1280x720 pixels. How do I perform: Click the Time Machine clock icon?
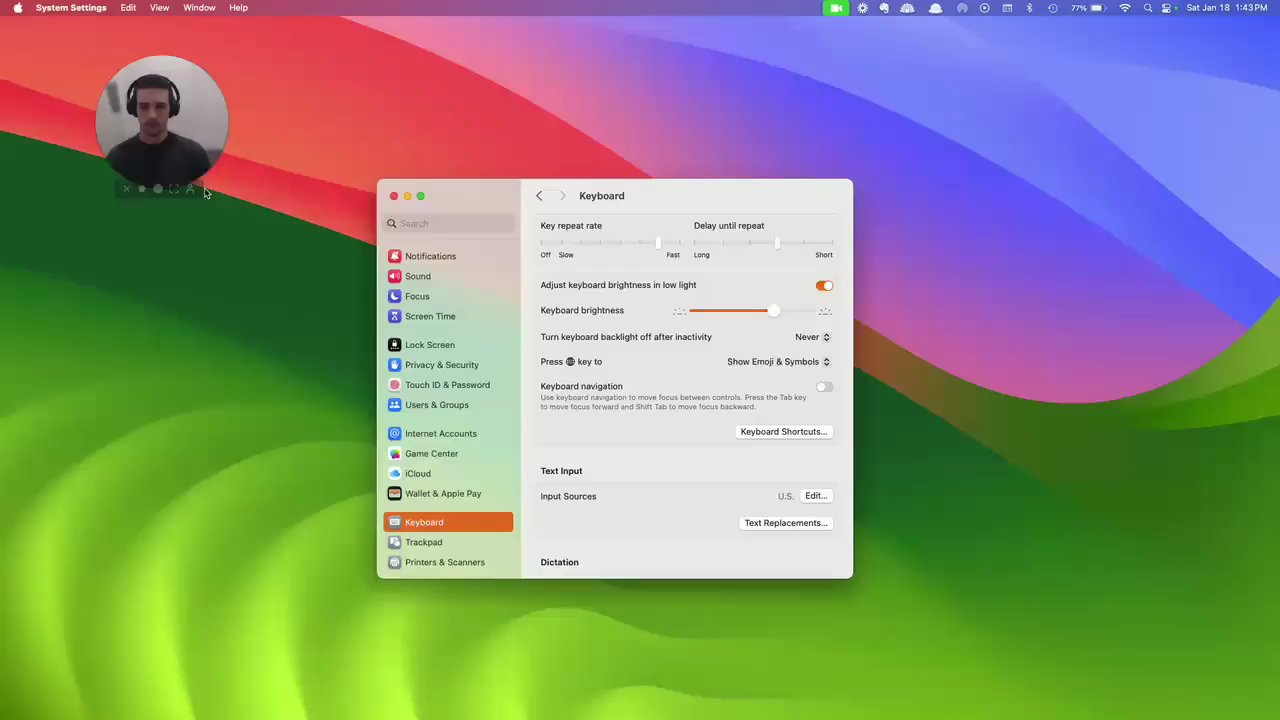[1052, 8]
